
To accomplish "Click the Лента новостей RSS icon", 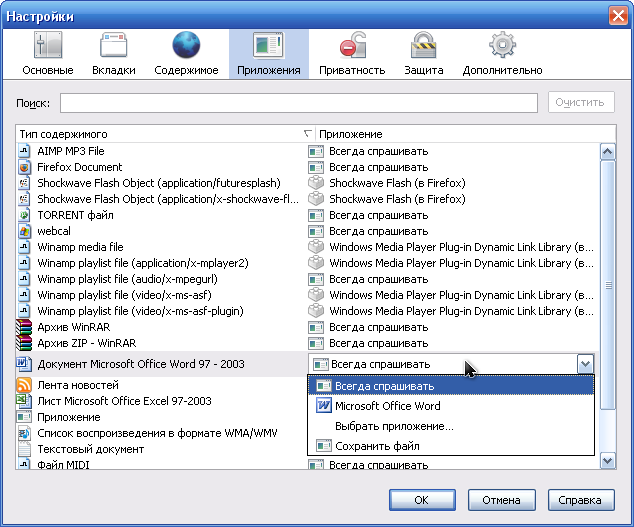I will [x=24, y=385].
